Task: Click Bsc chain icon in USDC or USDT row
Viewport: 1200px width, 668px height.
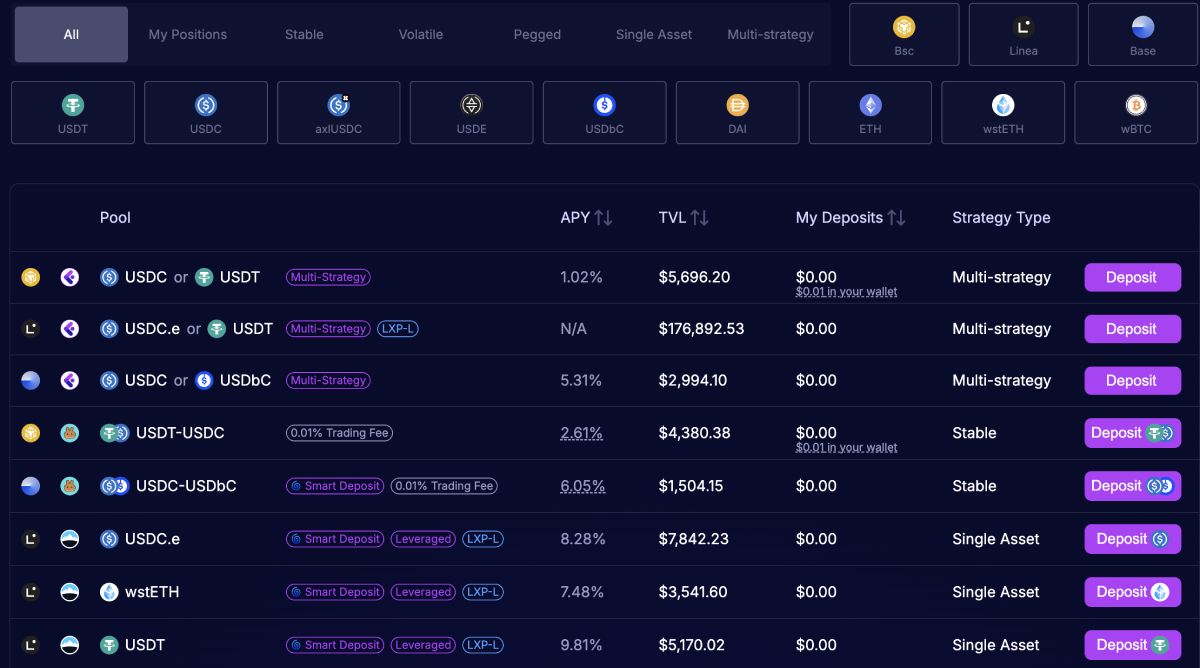Action: tap(31, 277)
